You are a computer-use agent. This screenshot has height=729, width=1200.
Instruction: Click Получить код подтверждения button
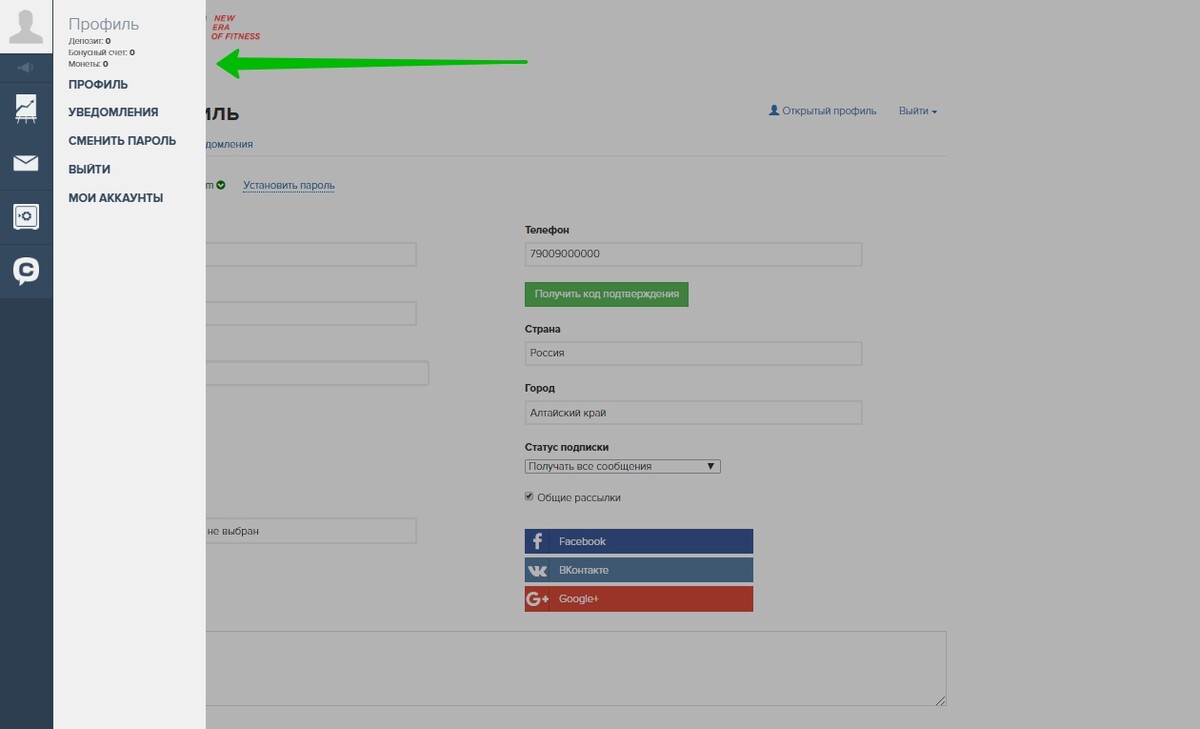607,294
